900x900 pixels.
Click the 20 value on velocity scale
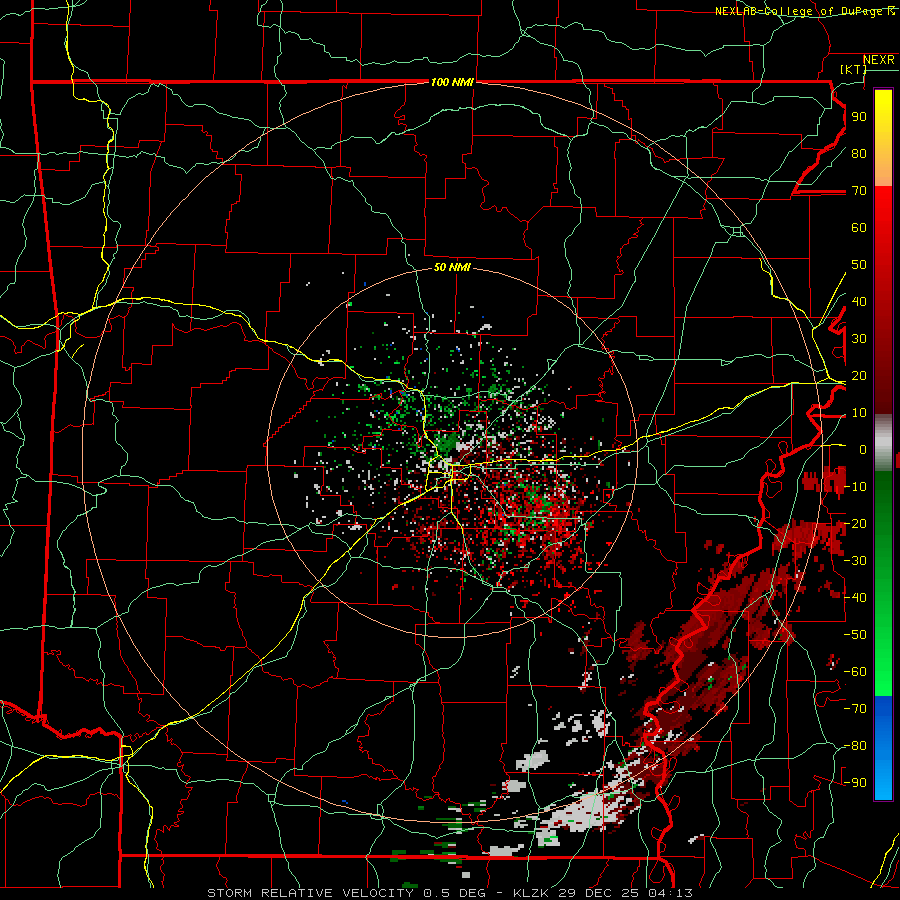859,375
